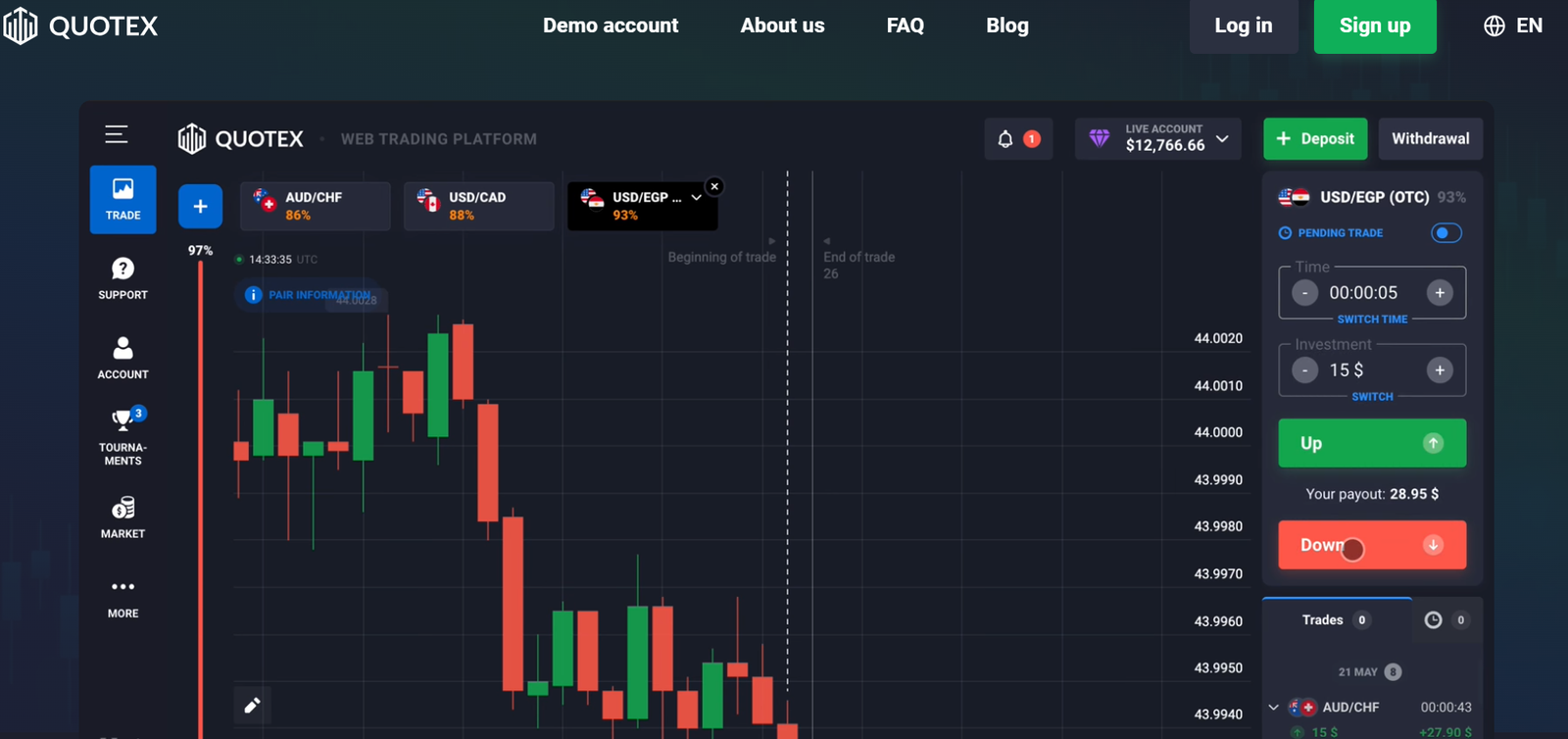Select the chart drawing pencil tool
Viewport: 1568px width, 739px height.
(252, 705)
